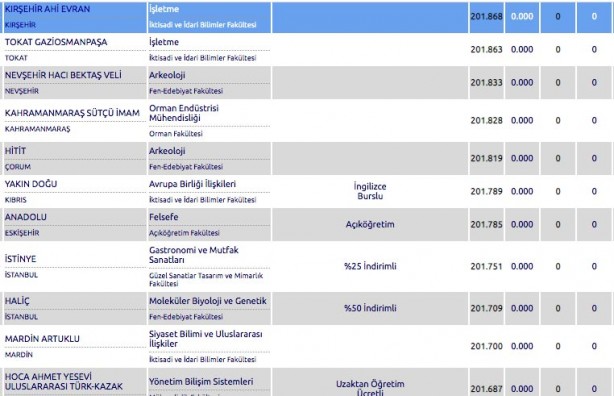Image resolution: width=614 pixels, height=396 pixels.
Task: Click Fen-Edebiyat Fakültesi in Nevşehir row
Action: (186, 91)
